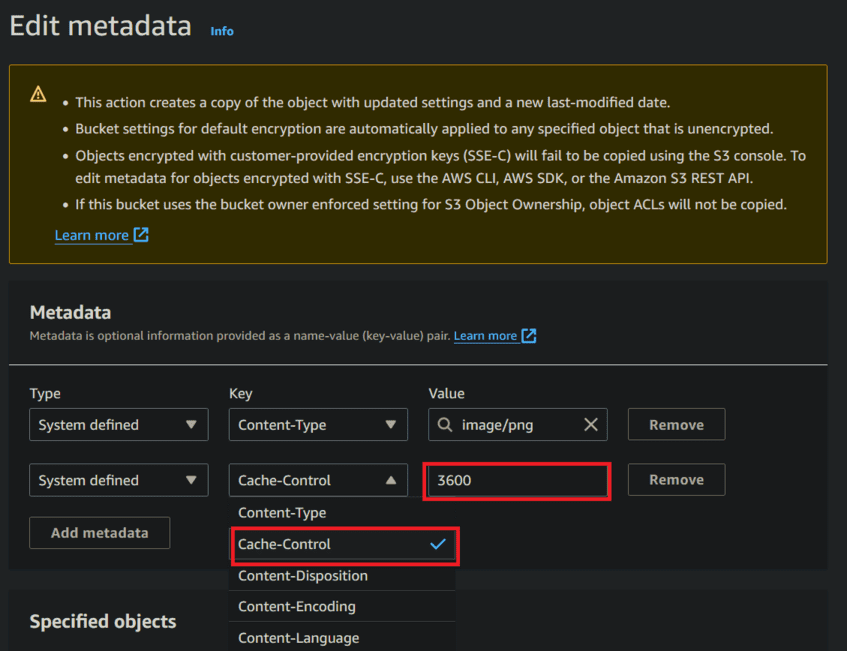Viewport: 847px width, 651px height.
Task: Open Learn more link under Metadata heading
Action: click(x=485, y=336)
